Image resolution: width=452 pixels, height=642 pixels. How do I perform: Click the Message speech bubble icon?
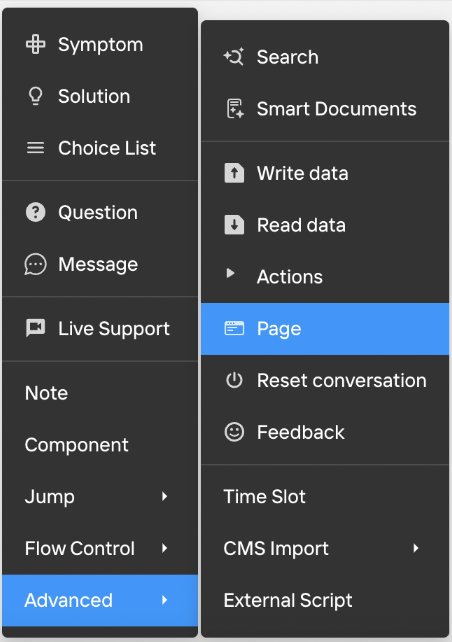pos(36,264)
